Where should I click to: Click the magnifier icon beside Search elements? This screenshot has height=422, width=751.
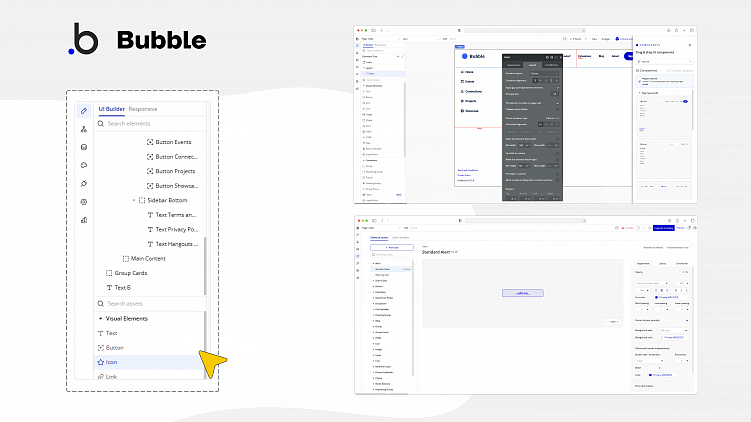click(101, 124)
